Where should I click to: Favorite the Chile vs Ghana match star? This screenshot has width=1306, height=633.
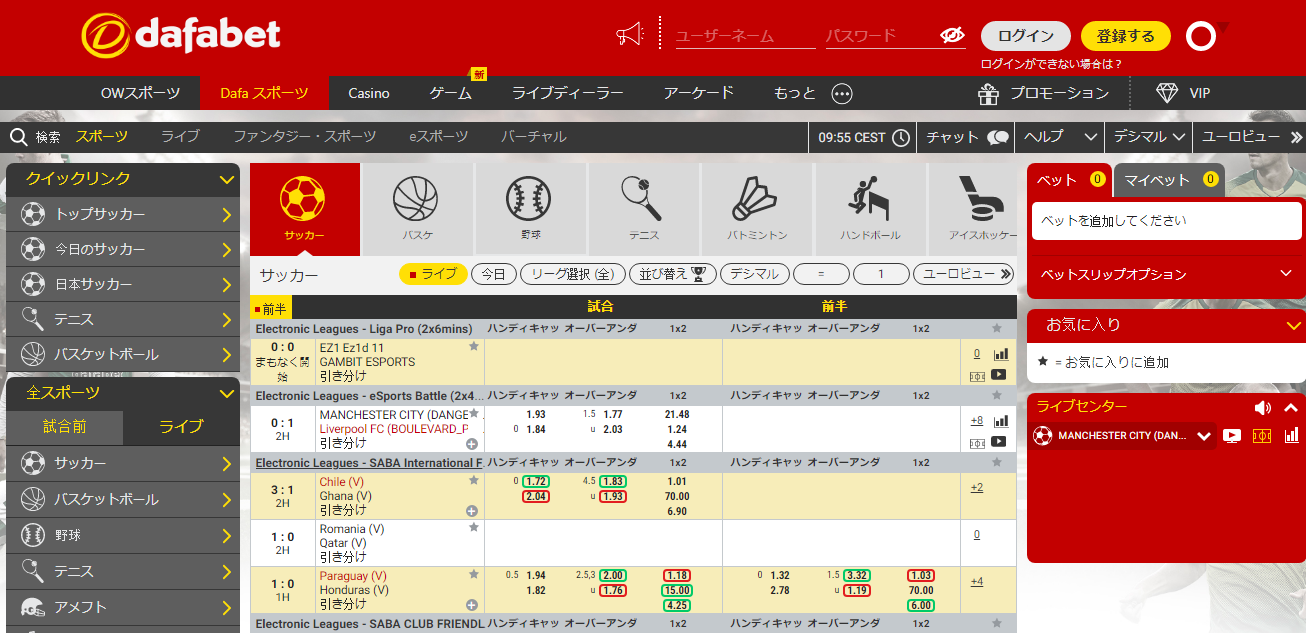473,481
